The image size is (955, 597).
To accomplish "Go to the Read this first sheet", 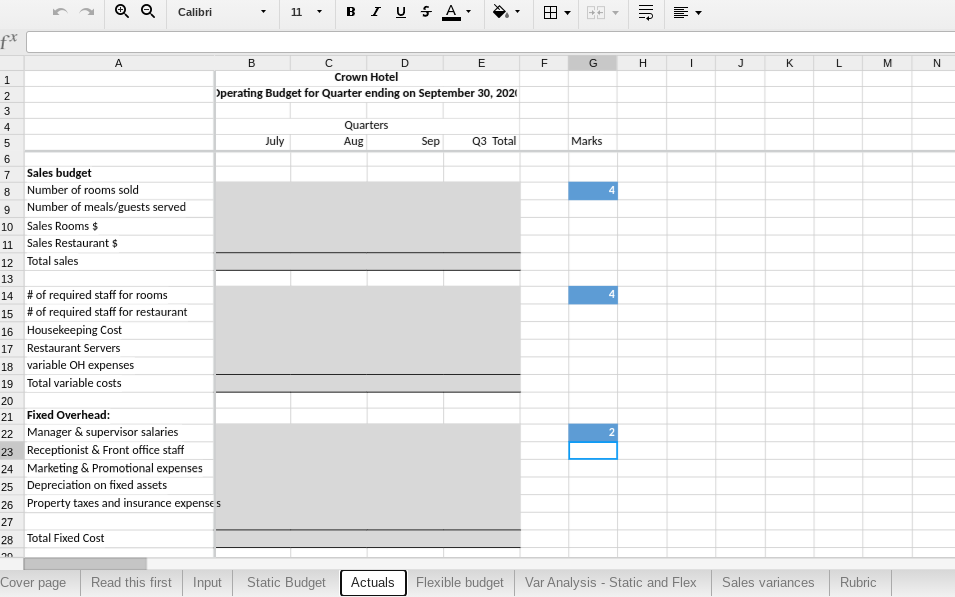I will click(x=131, y=583).
